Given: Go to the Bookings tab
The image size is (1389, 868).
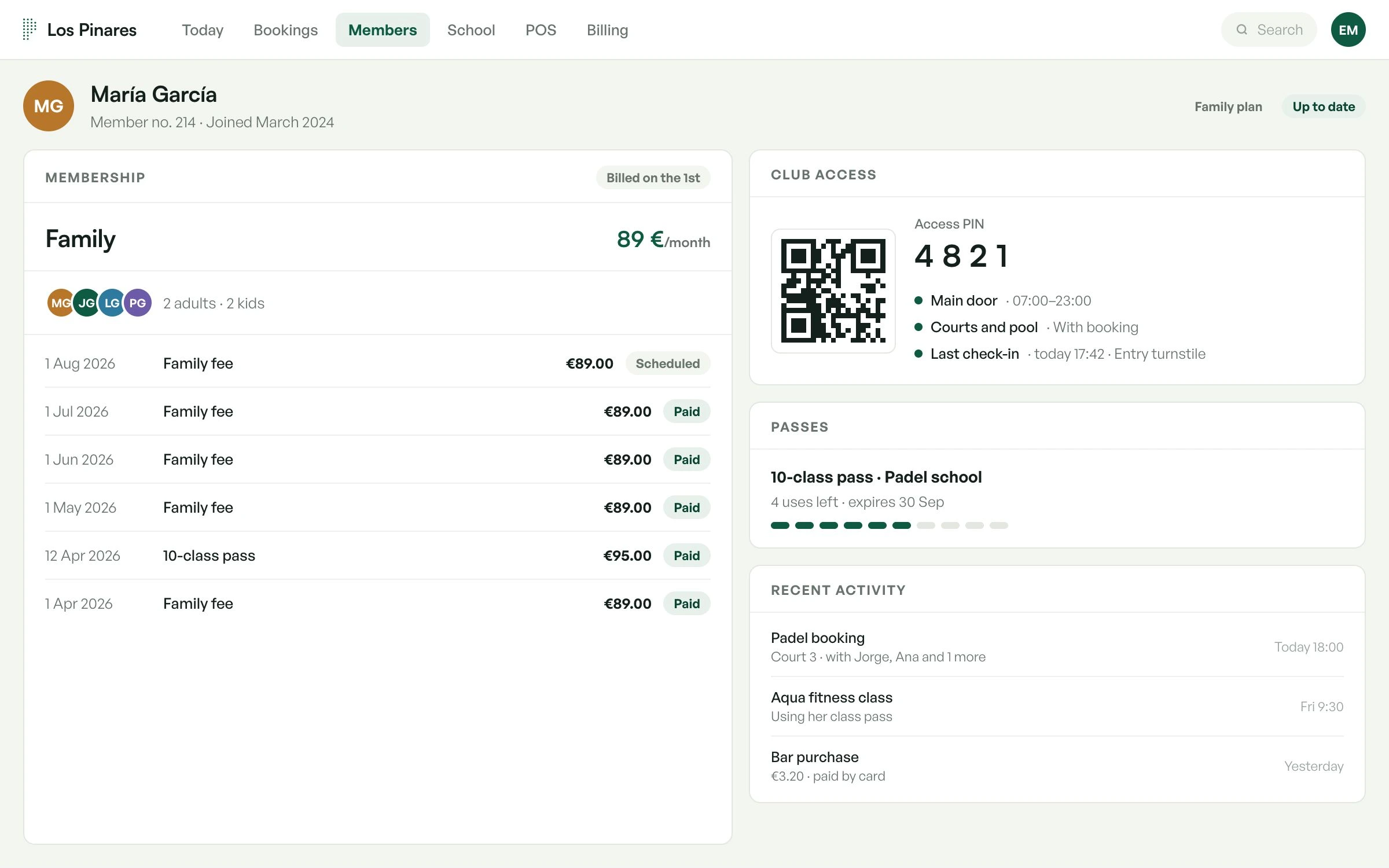Looking at the screenshot, I should (285, 30).
